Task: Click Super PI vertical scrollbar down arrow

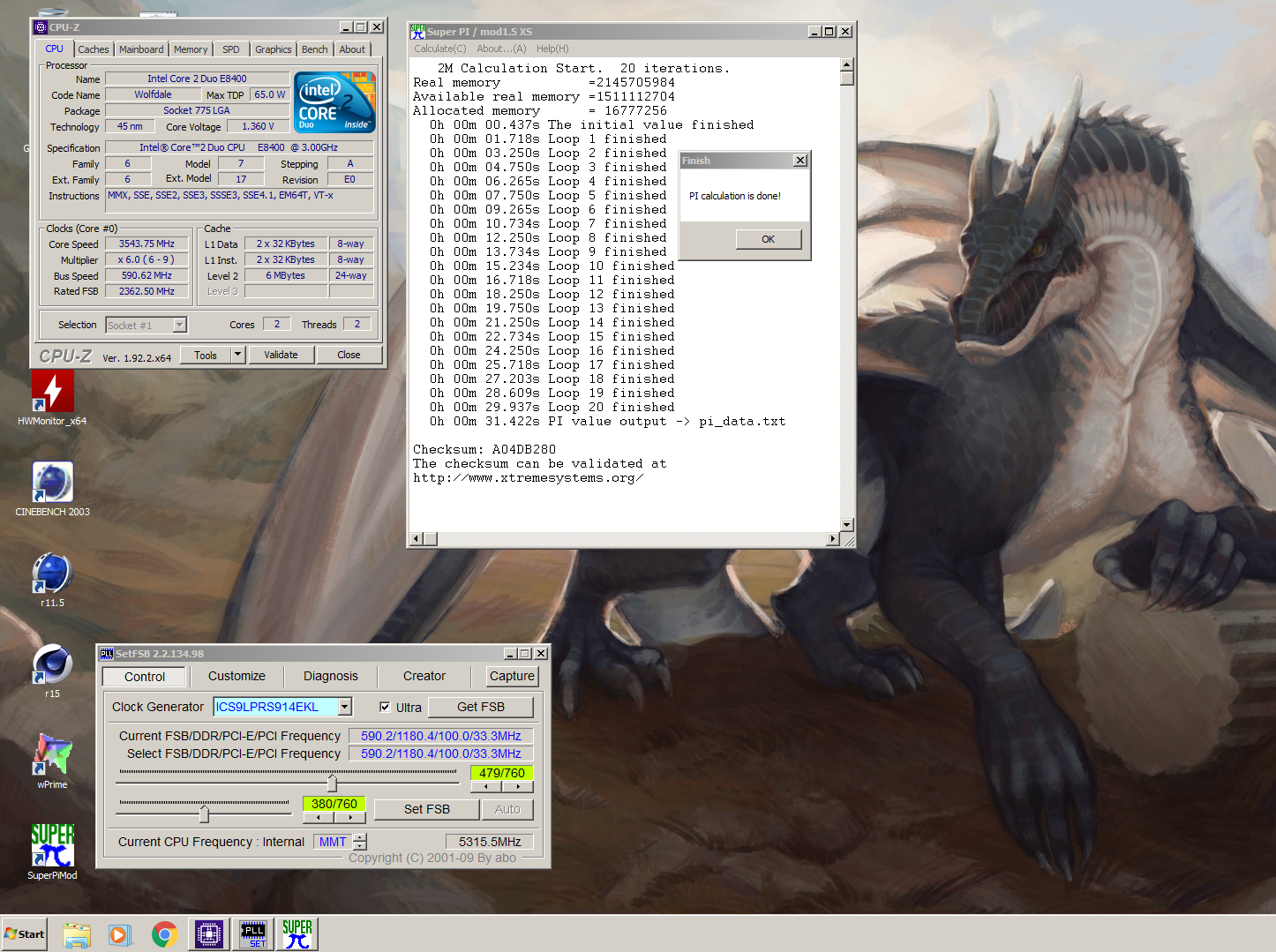Action: point(847,525)
